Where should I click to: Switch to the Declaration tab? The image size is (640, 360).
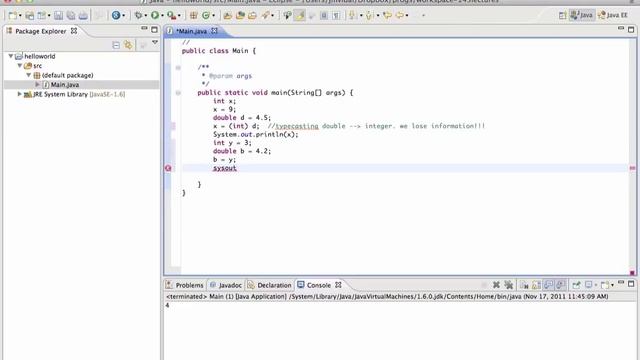click(x=270, y=285)
